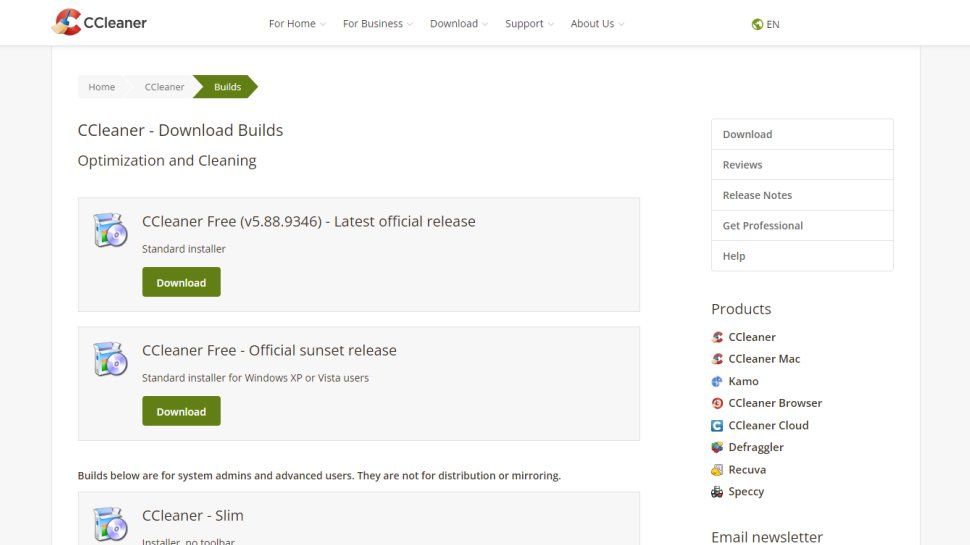Click CCleaner Cloud product icon
The height and width of the screenshot is (545, 970).
point(717,426)
